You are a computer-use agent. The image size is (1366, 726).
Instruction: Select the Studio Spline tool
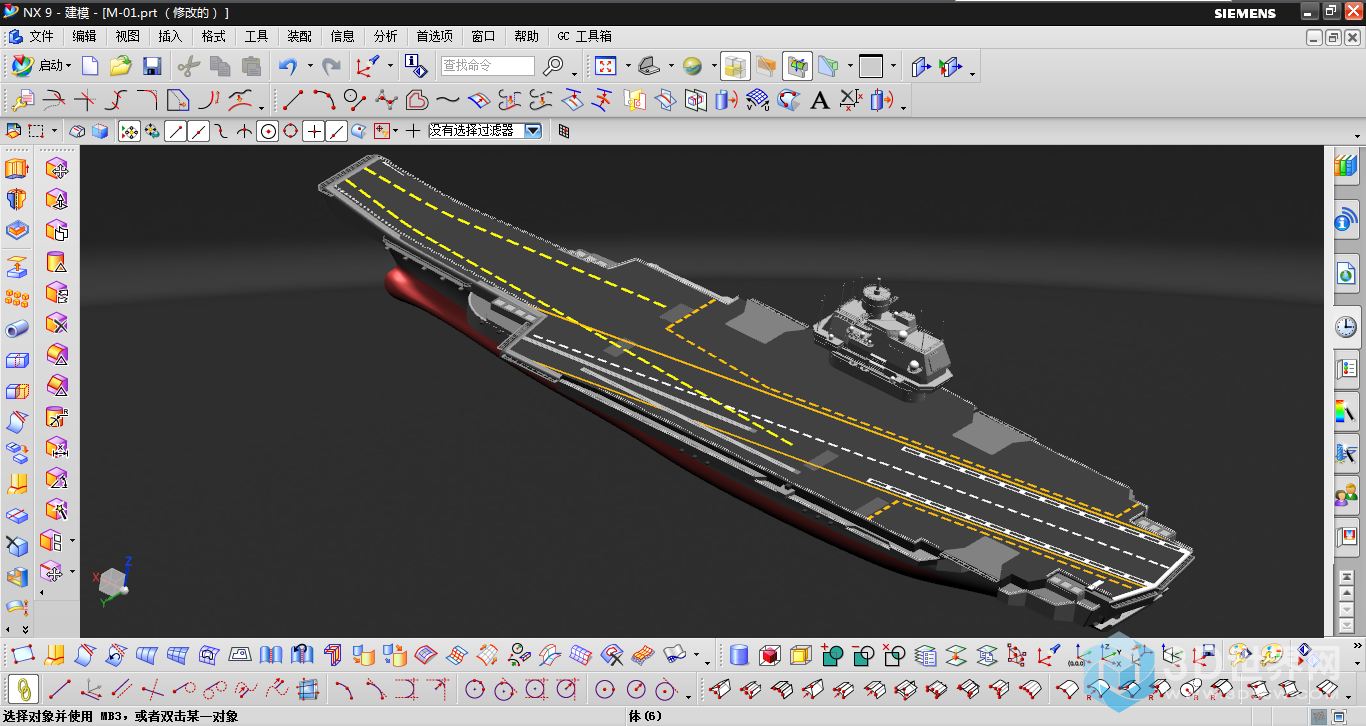[448, 100]
